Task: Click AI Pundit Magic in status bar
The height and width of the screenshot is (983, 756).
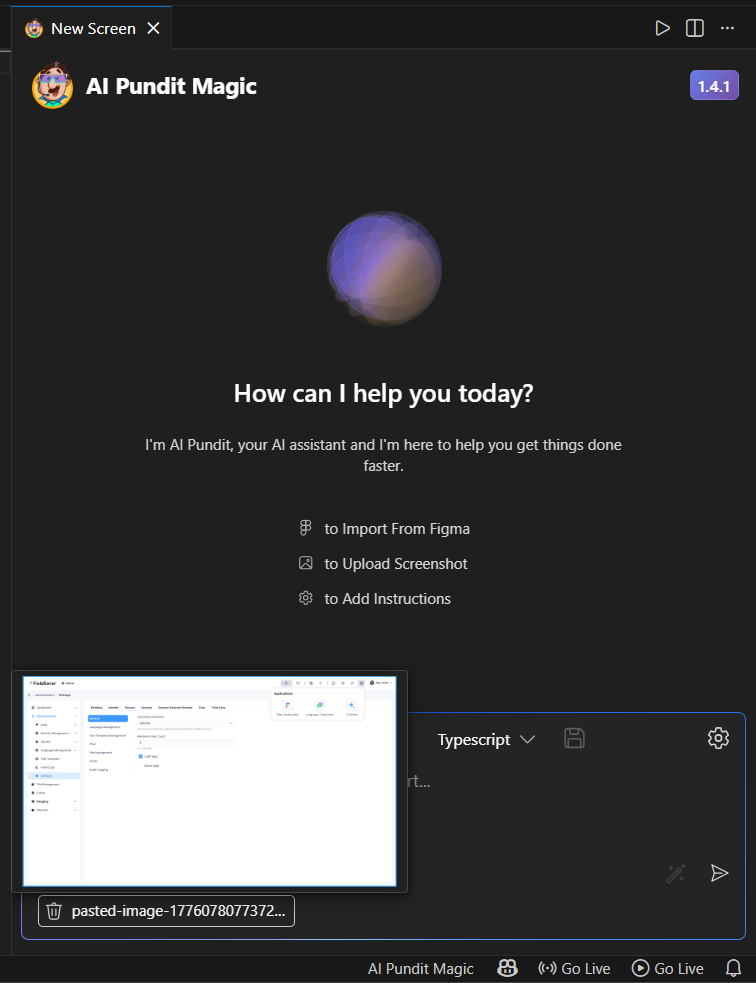Action: [421, 969]
